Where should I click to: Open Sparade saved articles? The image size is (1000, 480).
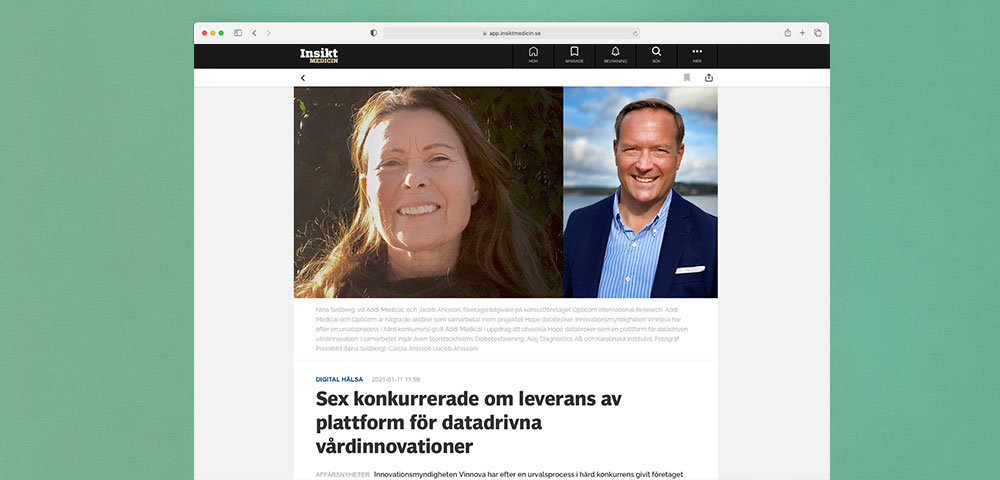[x=574, y=55]
